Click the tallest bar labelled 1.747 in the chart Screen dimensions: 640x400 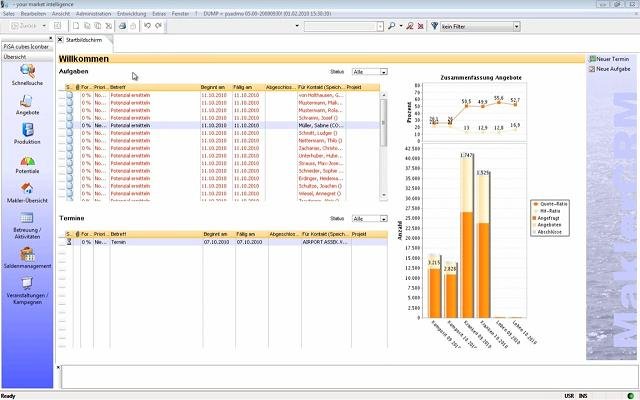tap(467, 238)
